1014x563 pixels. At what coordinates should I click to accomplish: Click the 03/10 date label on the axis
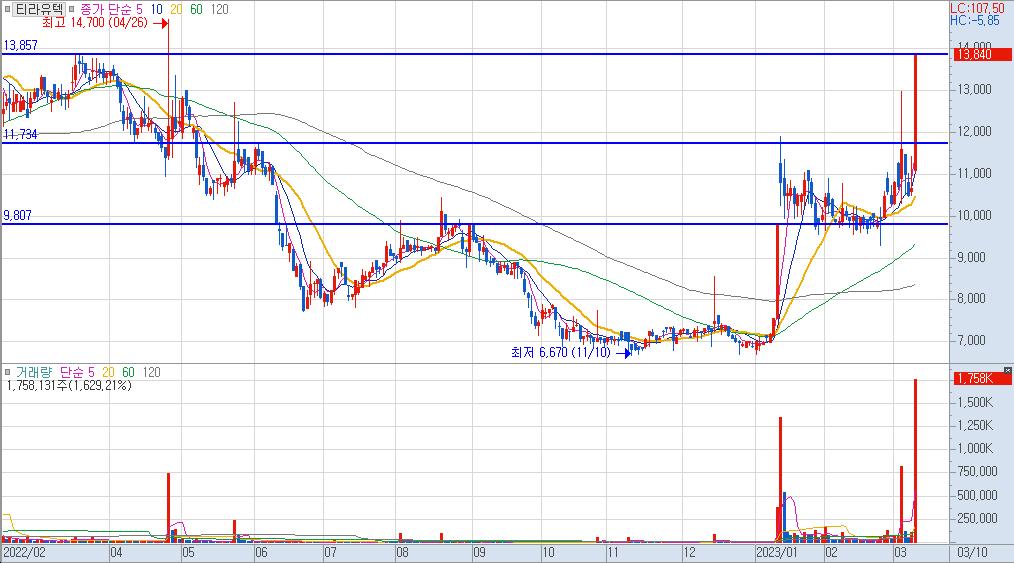tap(972, 553)
